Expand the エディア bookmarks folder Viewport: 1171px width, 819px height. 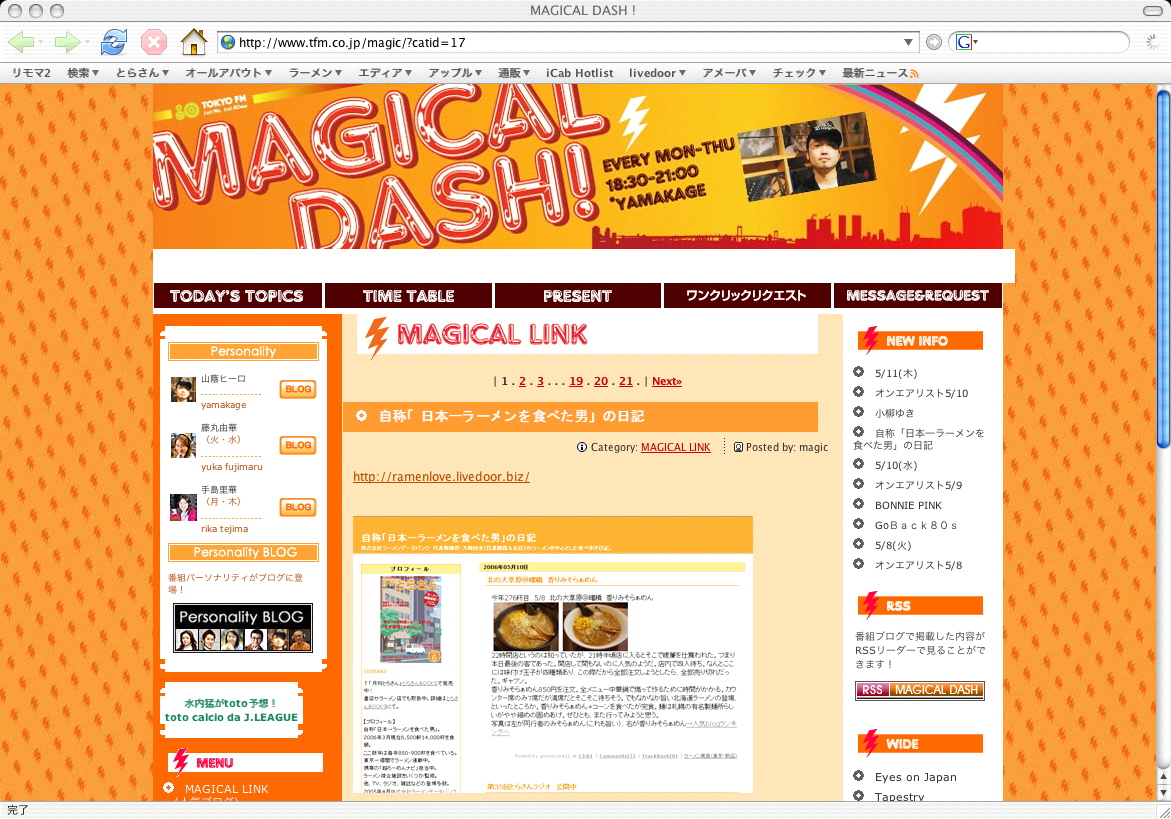(385, 72)
